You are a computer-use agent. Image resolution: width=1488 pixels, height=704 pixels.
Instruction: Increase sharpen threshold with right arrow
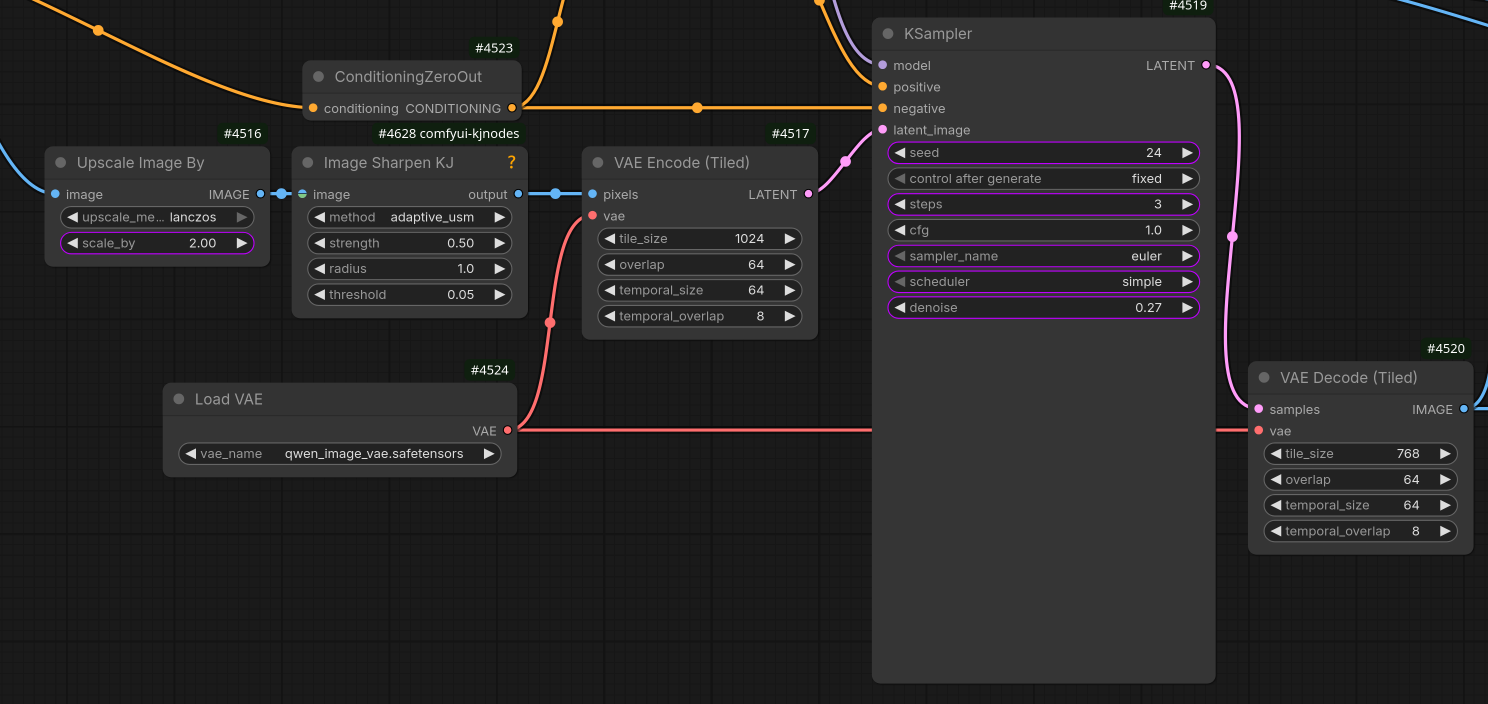(499, 295)
